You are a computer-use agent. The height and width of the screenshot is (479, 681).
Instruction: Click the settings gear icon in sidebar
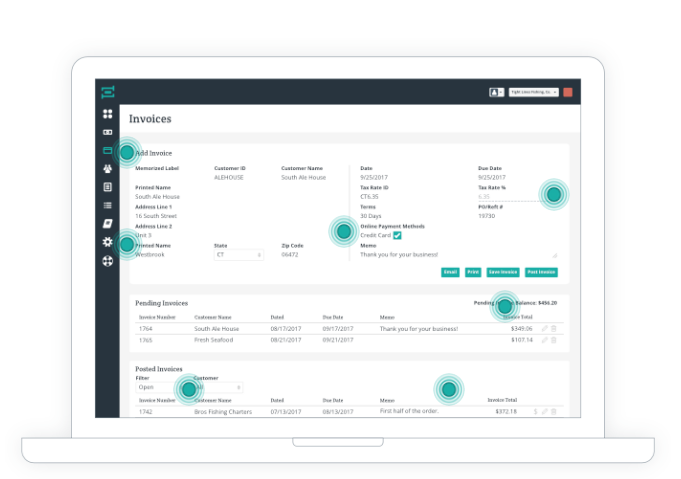pyautogui.click(x=107, y=243)
